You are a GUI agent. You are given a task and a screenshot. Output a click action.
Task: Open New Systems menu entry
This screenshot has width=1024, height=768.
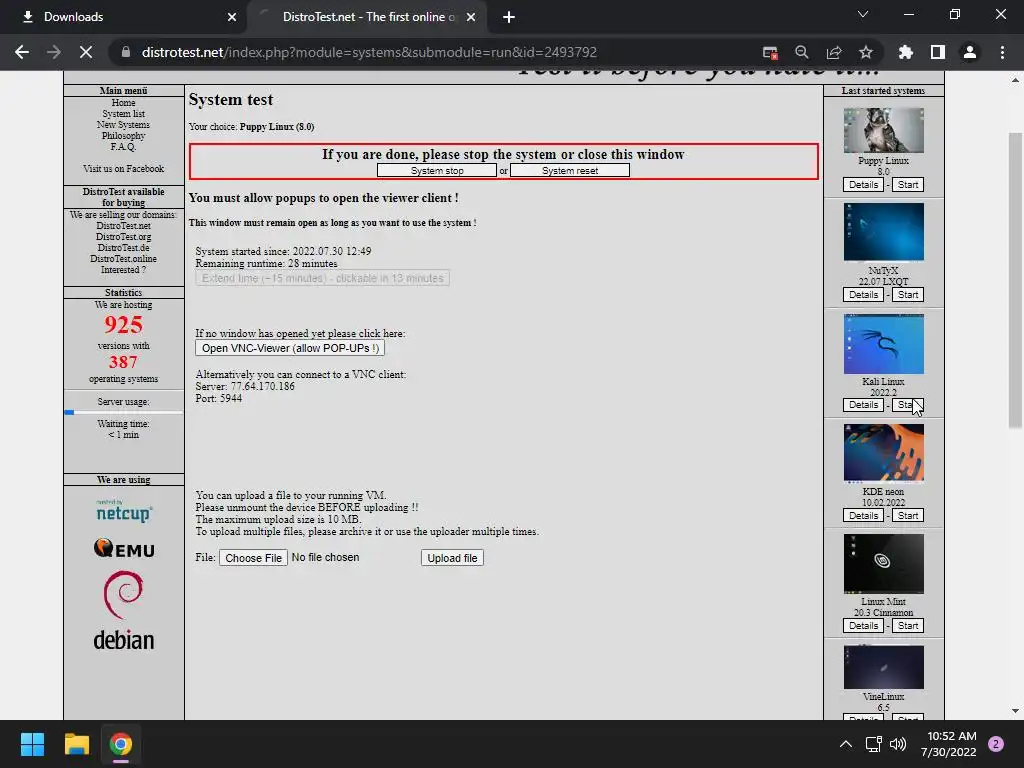123,125
